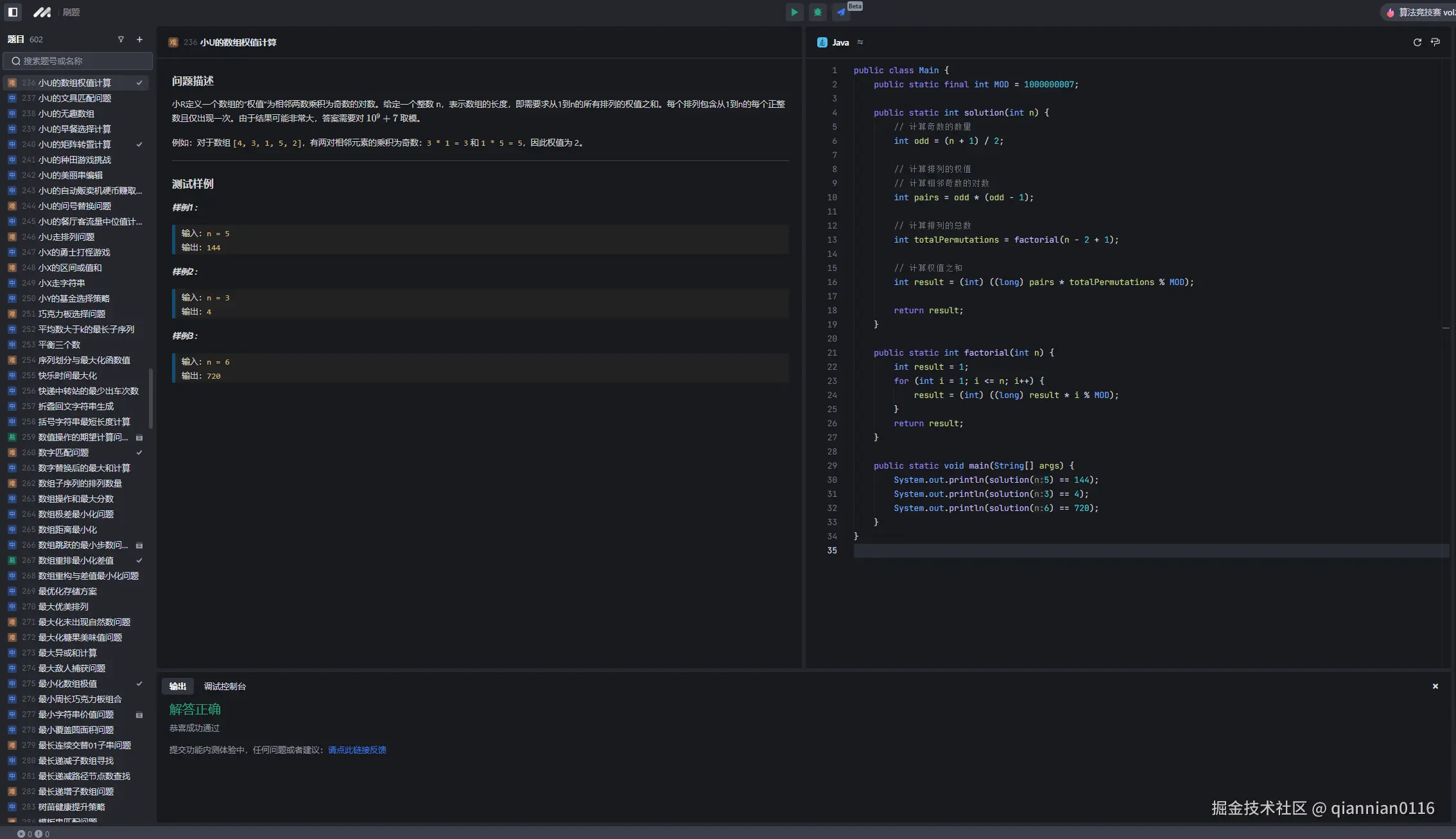The height and width of the screenshot is (839, 1456).
Task: Select the 输出 tab
Action: click(x=178, y=686)
